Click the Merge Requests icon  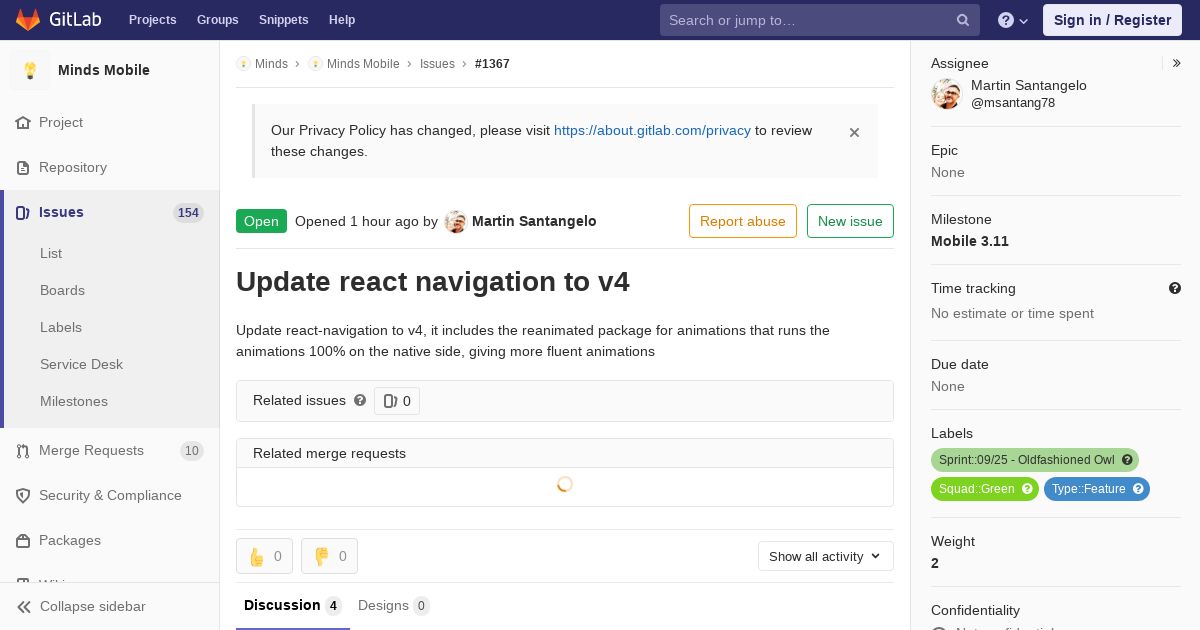(23, 450)
